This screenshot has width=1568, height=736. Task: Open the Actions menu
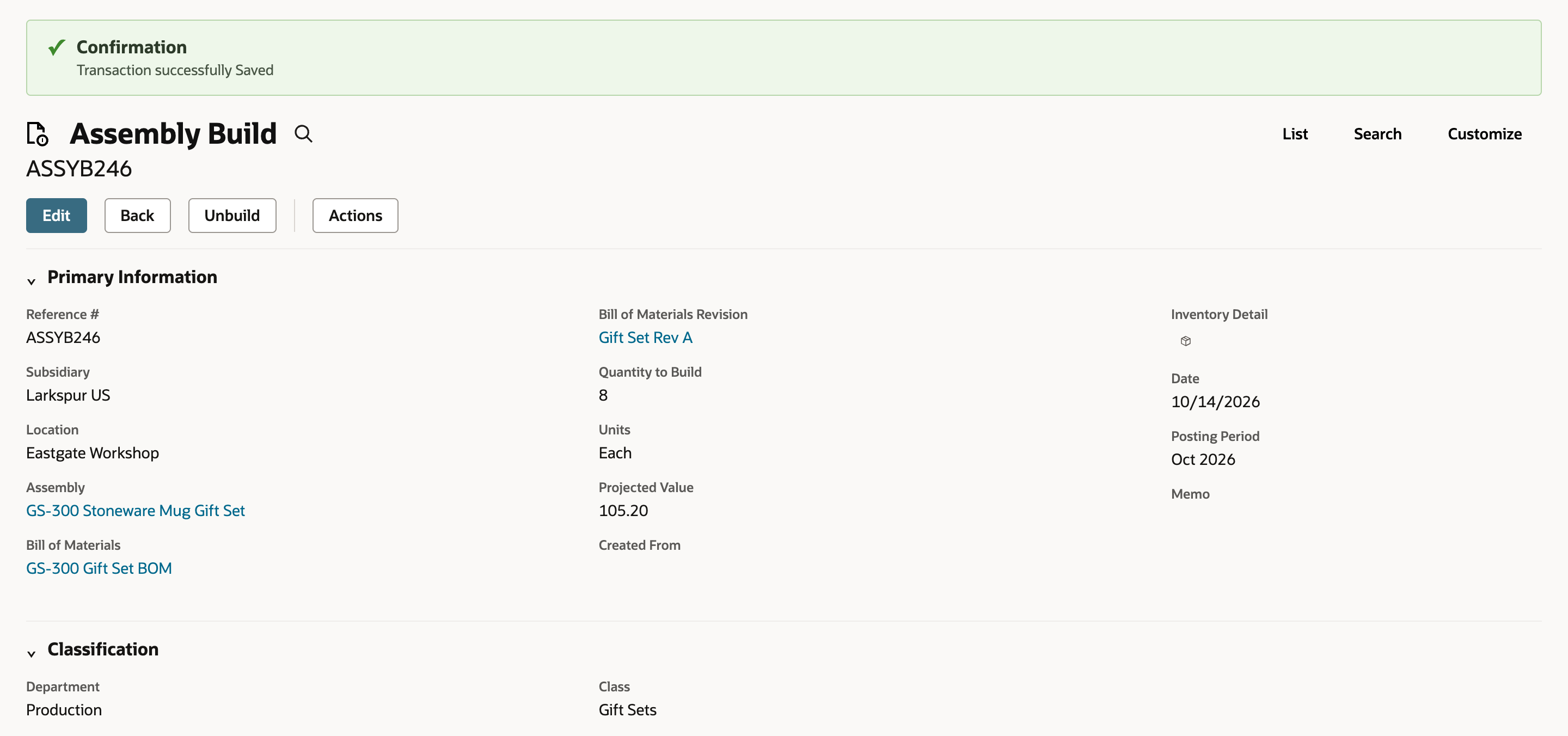(356, 216)
